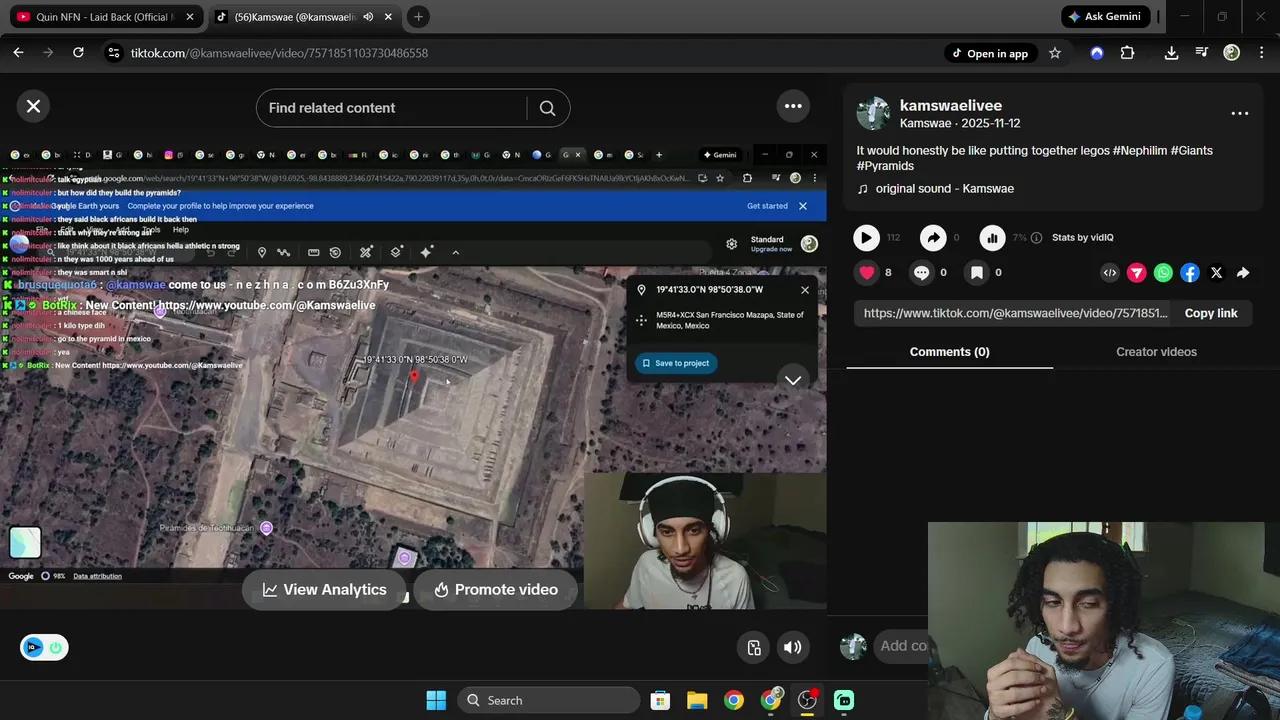Click the info icon next to 7%
The height and width of the screenshot is (720, 1280).
1036,238
